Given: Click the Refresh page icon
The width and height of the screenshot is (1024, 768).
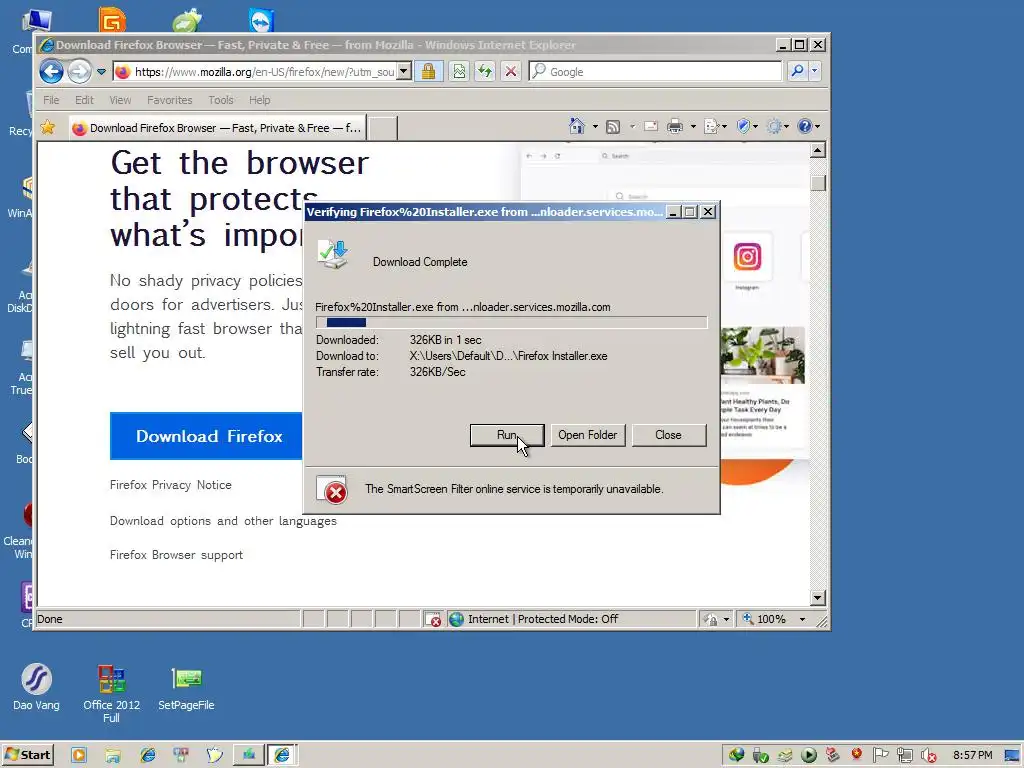Looking at the screenshot, I should pos(485,71).
